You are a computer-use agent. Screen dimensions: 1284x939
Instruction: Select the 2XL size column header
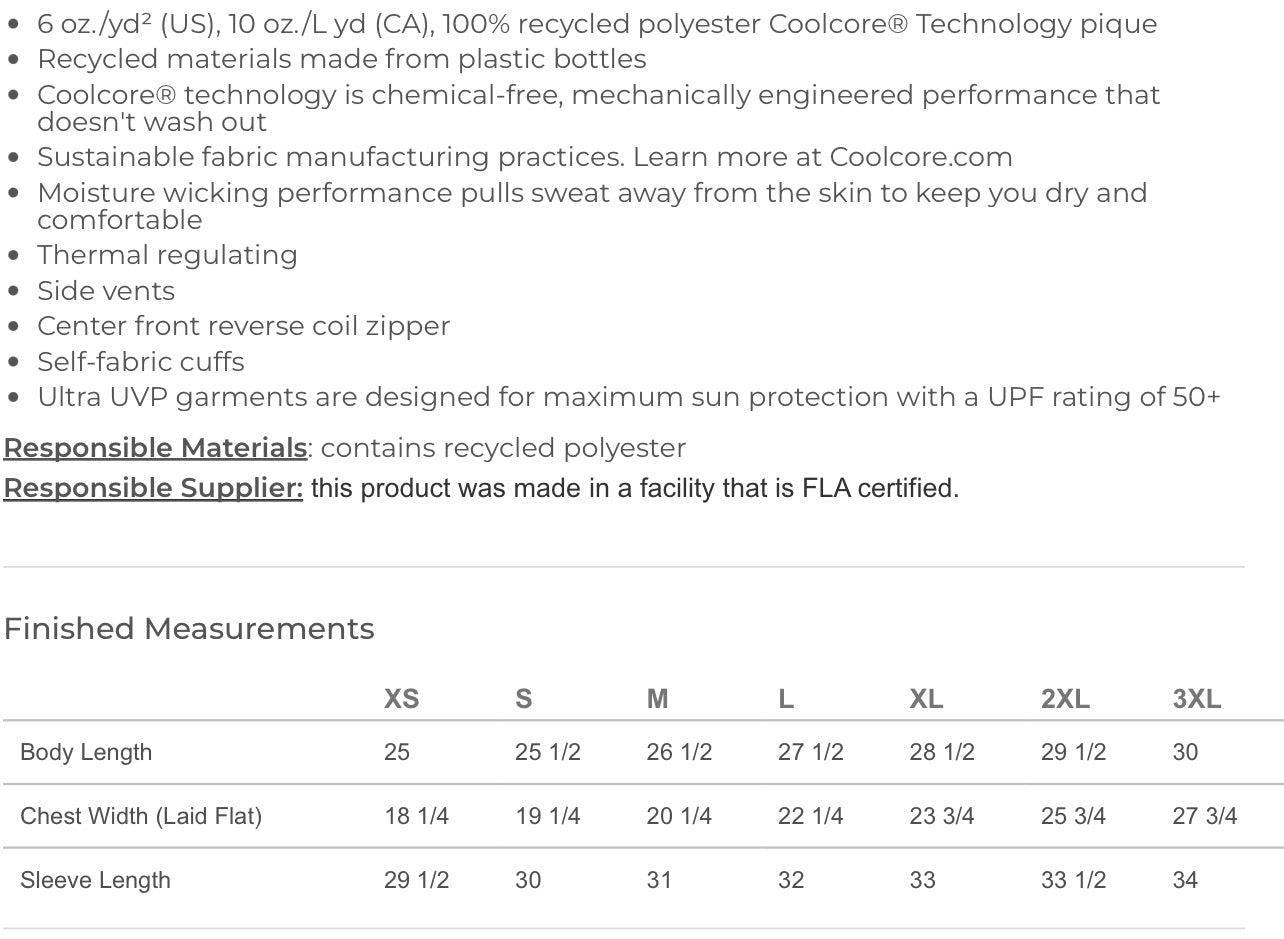pyautogui.click(x=1065, y=699)
